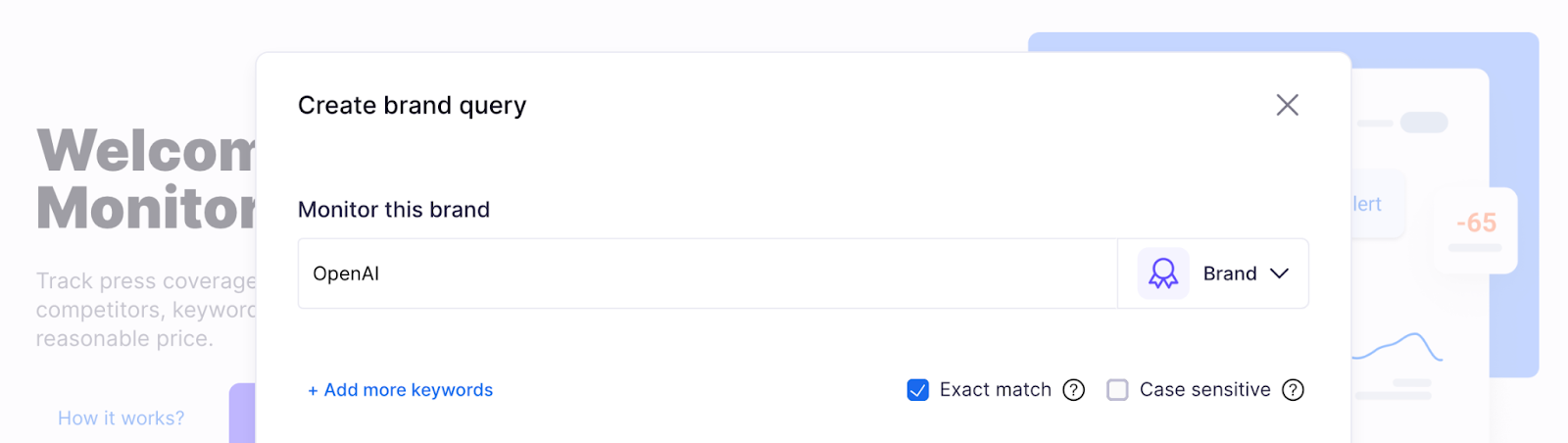Click the -65 stat card
1568x443 pixels.
point(1476,229)
